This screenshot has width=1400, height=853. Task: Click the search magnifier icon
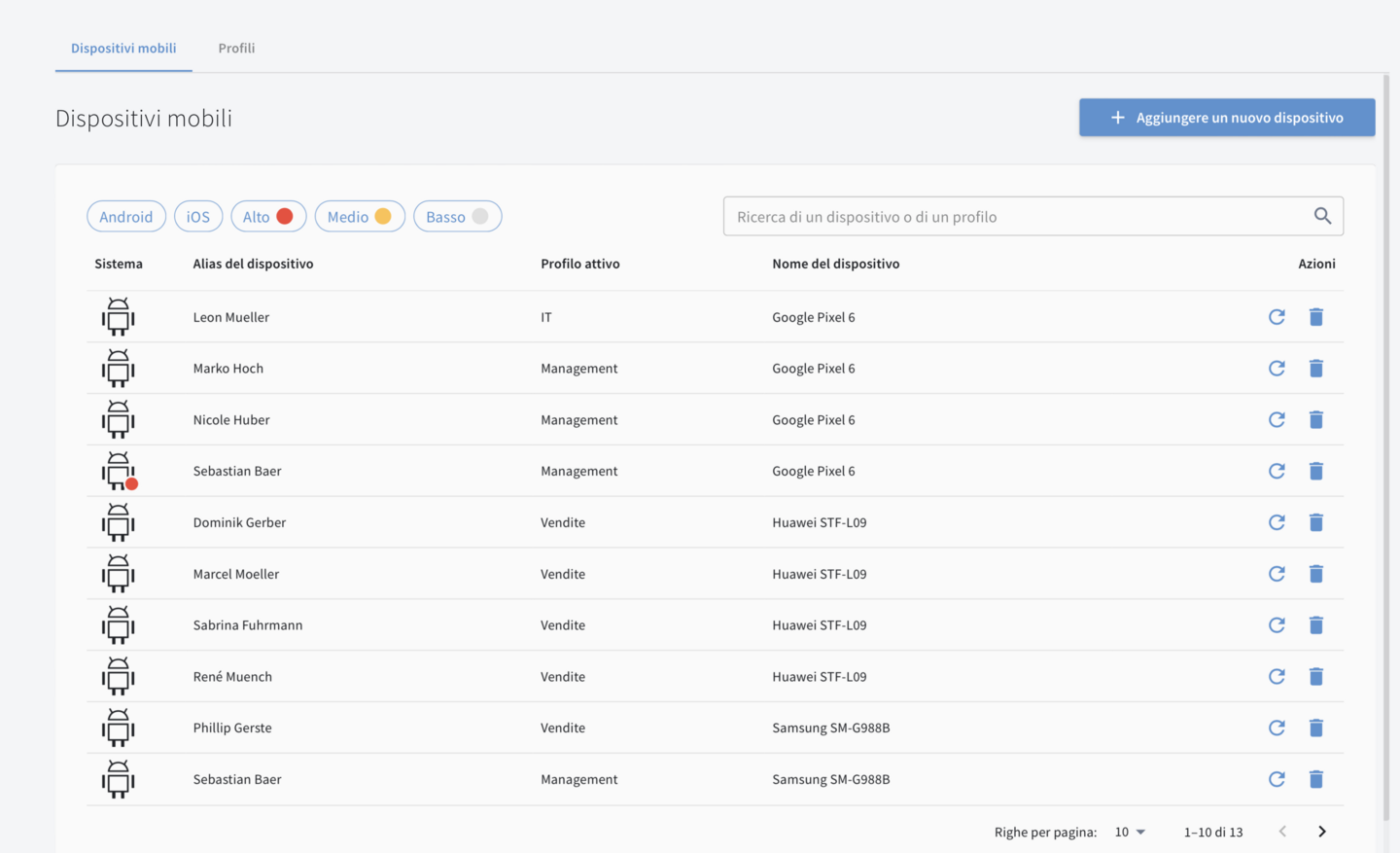[1322, 216]
